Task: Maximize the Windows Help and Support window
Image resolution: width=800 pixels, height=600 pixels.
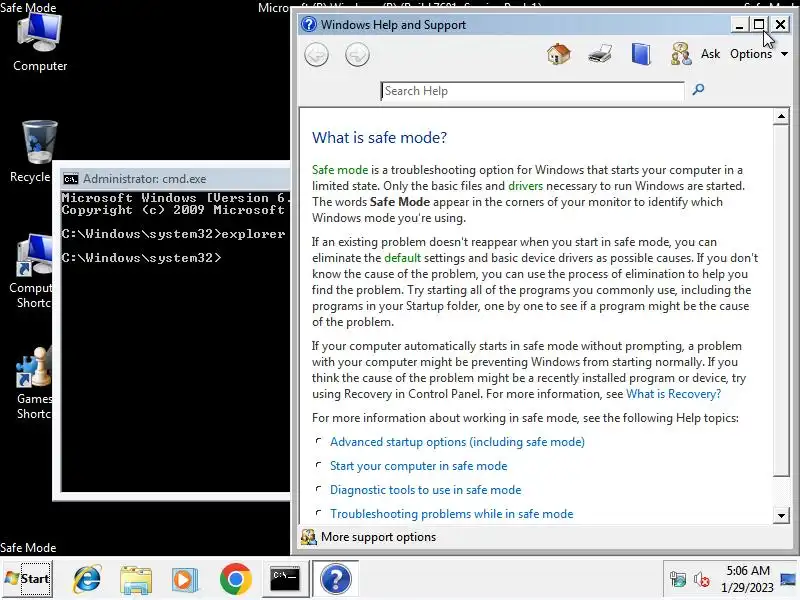Action: 759,24
